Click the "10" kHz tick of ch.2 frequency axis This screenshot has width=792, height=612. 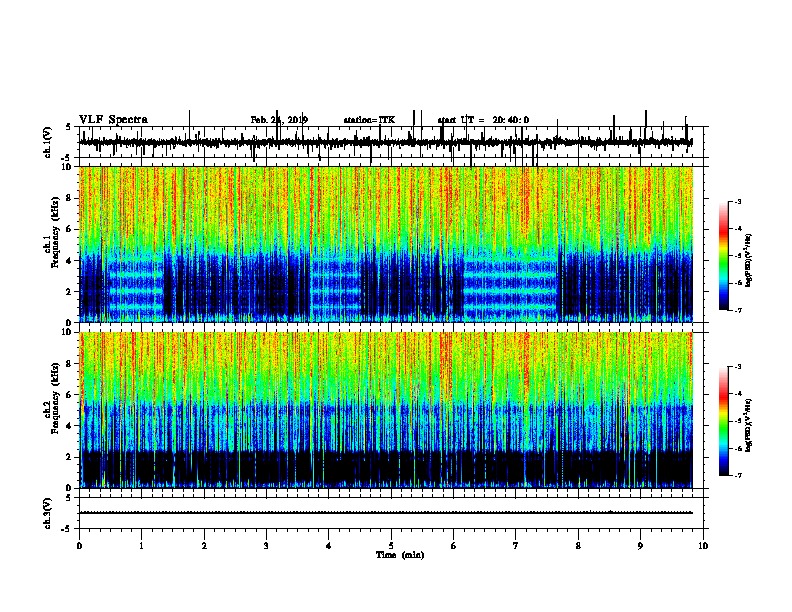pos(68,332)
